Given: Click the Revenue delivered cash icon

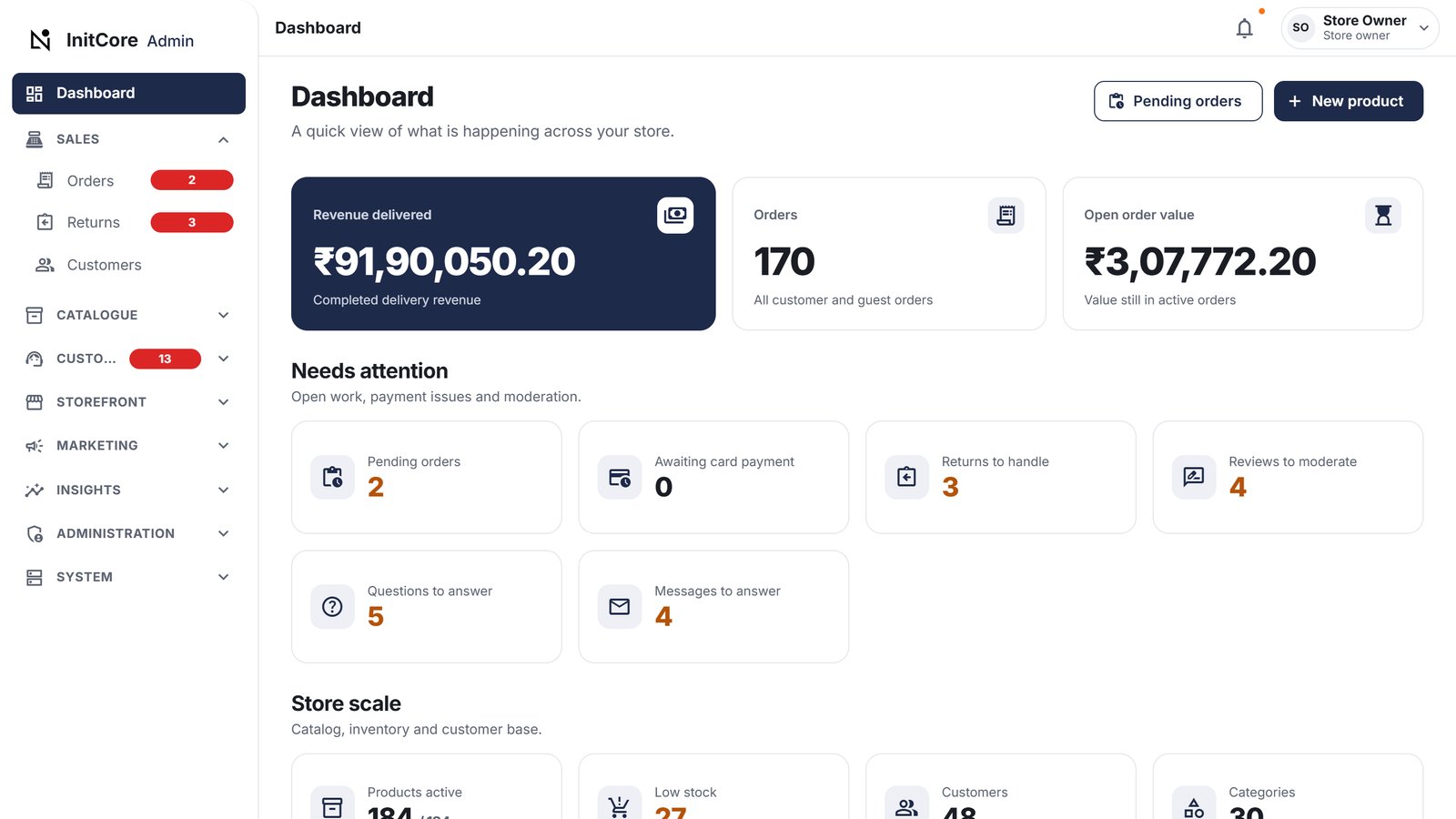Looking at the screenshot, I should coord(675,215).
